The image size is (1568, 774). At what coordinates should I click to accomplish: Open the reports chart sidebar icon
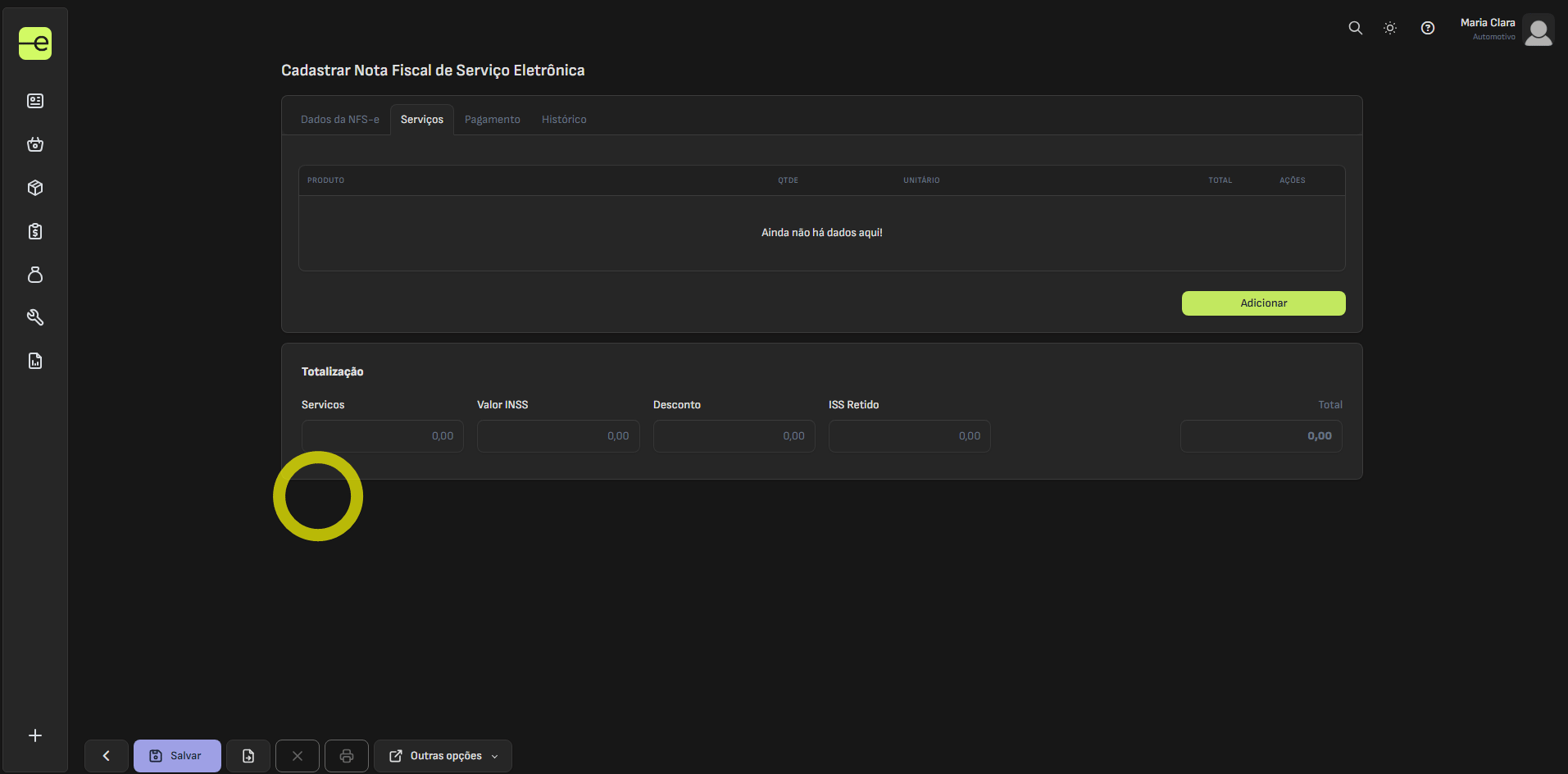(35, 361)
